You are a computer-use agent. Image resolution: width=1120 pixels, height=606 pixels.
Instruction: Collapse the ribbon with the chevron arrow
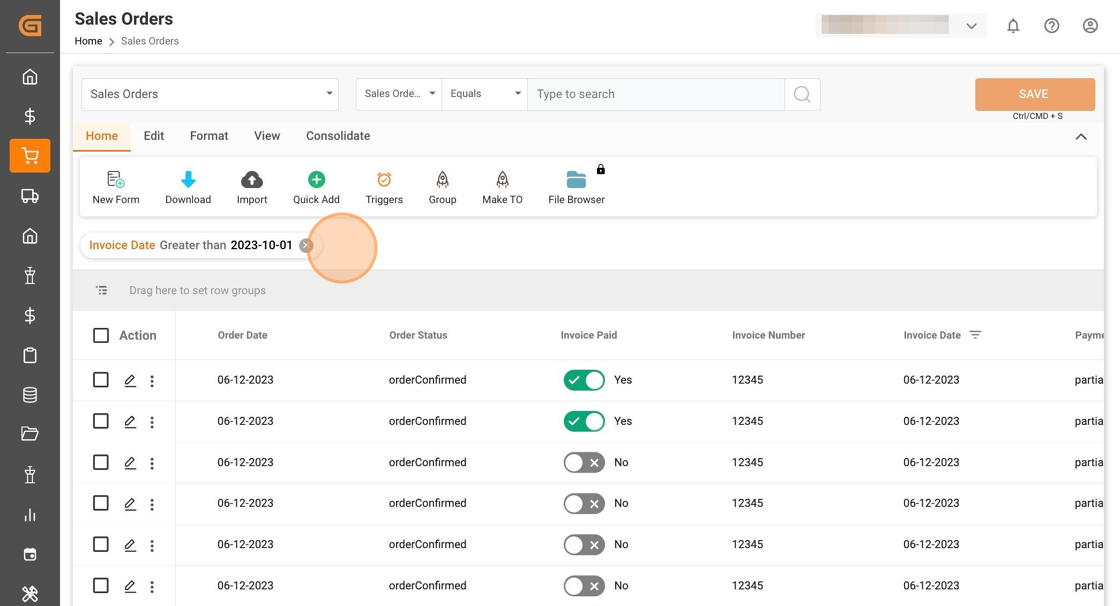click(1081, 137)
